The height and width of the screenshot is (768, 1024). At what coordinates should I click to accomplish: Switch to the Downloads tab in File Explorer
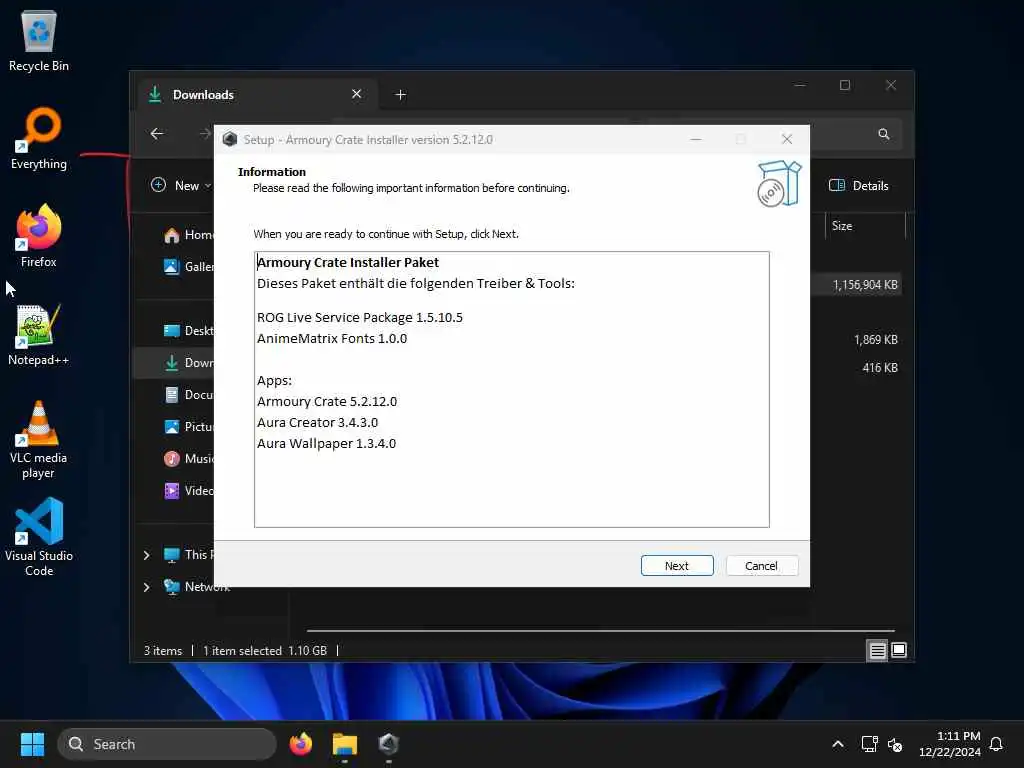(255, 95)
